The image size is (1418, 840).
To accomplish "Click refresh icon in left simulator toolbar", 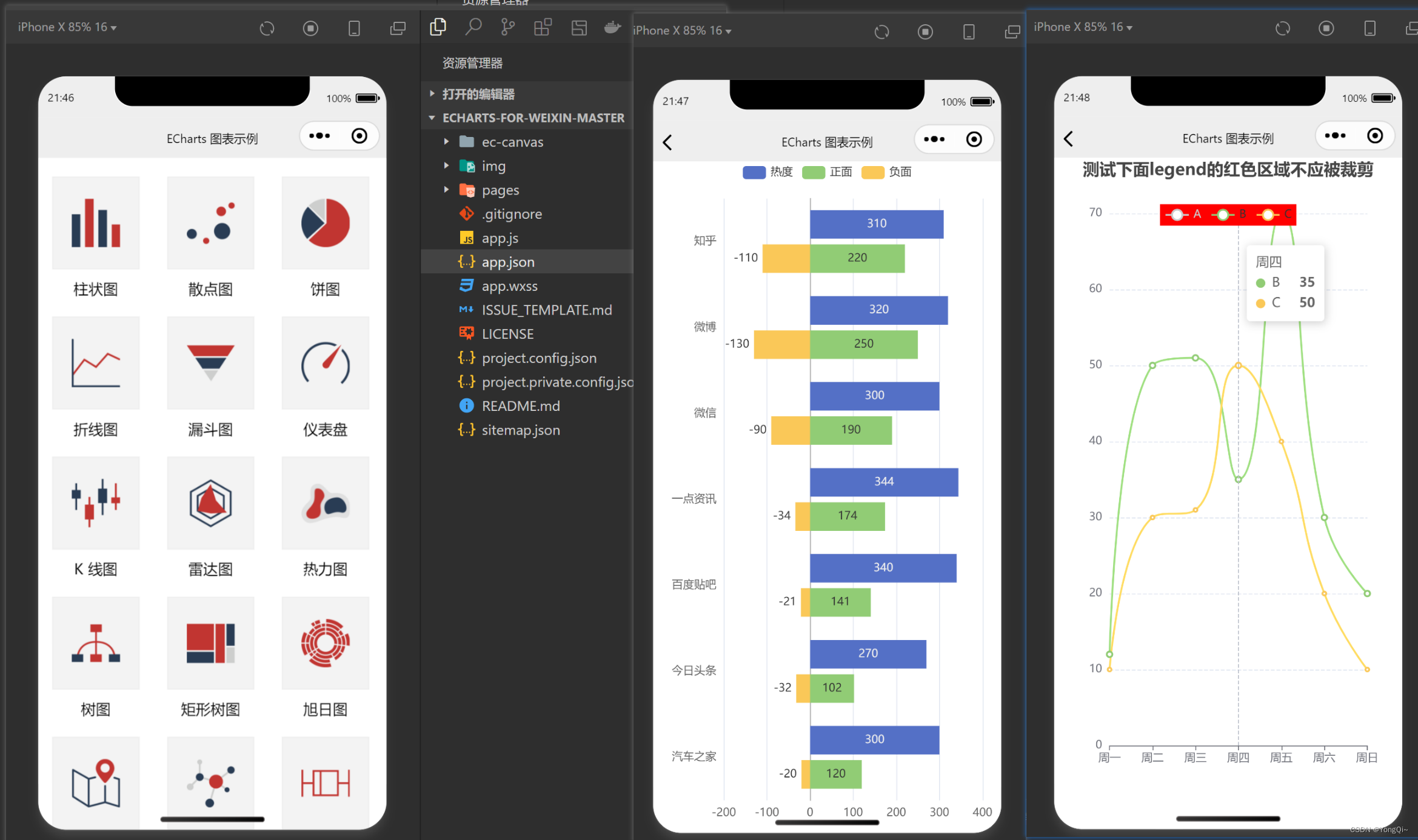I will (267, 28).
